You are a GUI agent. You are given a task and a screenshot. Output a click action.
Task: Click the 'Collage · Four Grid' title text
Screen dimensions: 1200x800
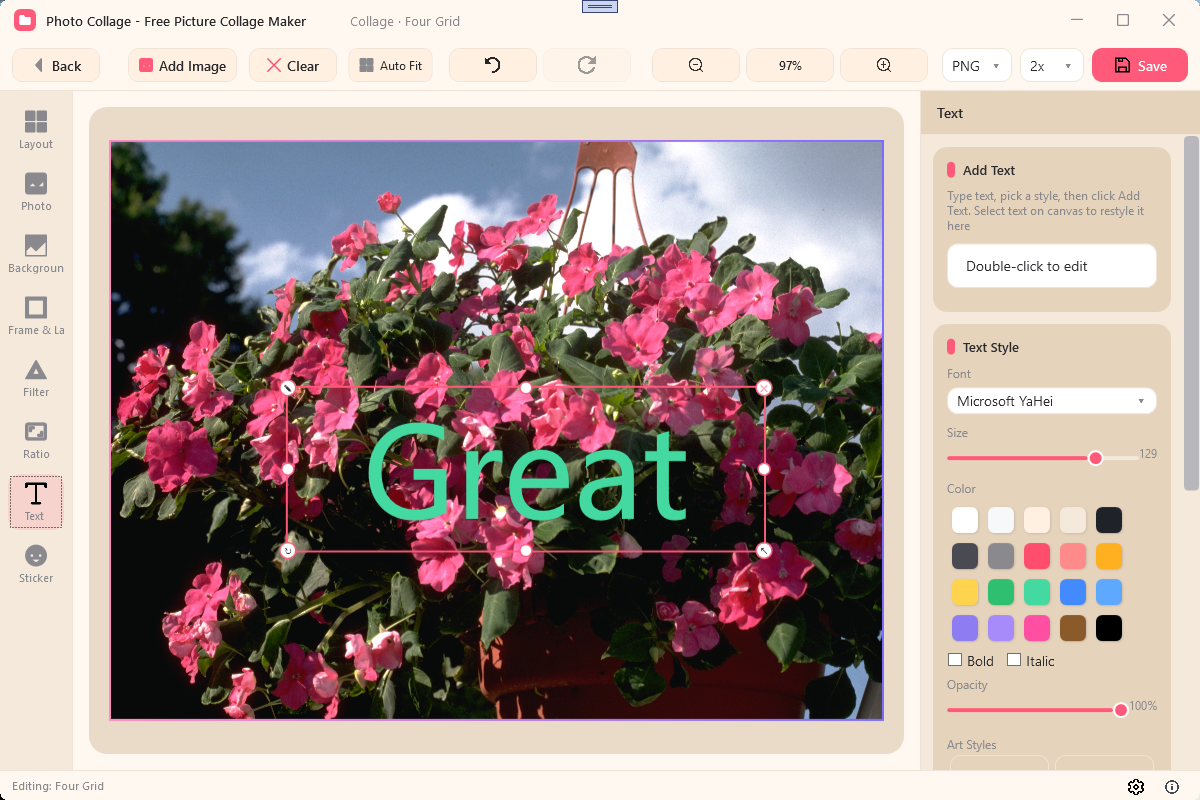[405, 21]
